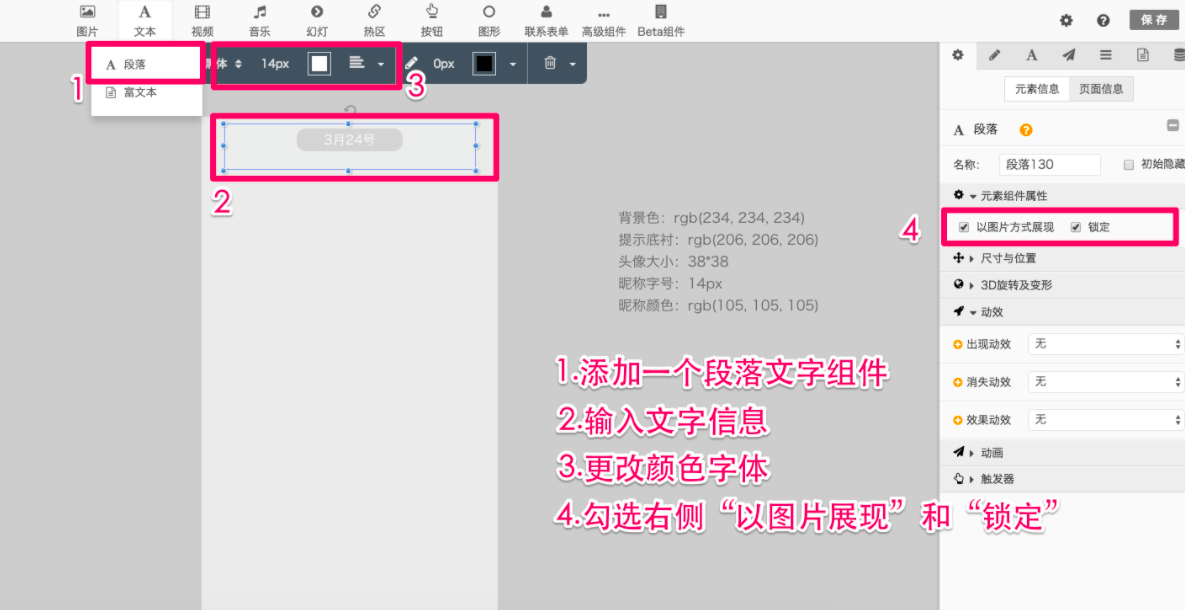Uncheck the 以图片方式展现 checkbox
The image size is (1185, 610).
[x=964, y=227]
